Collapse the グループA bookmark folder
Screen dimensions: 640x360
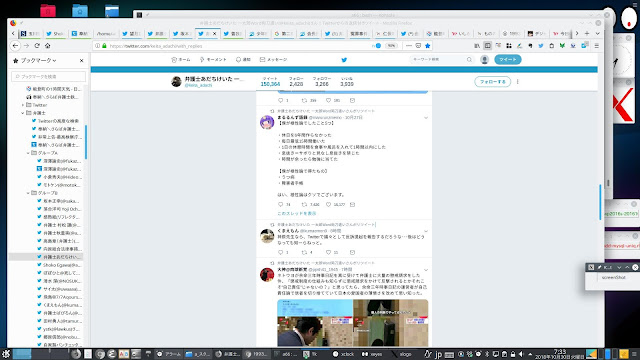click(x=28, y=153)
